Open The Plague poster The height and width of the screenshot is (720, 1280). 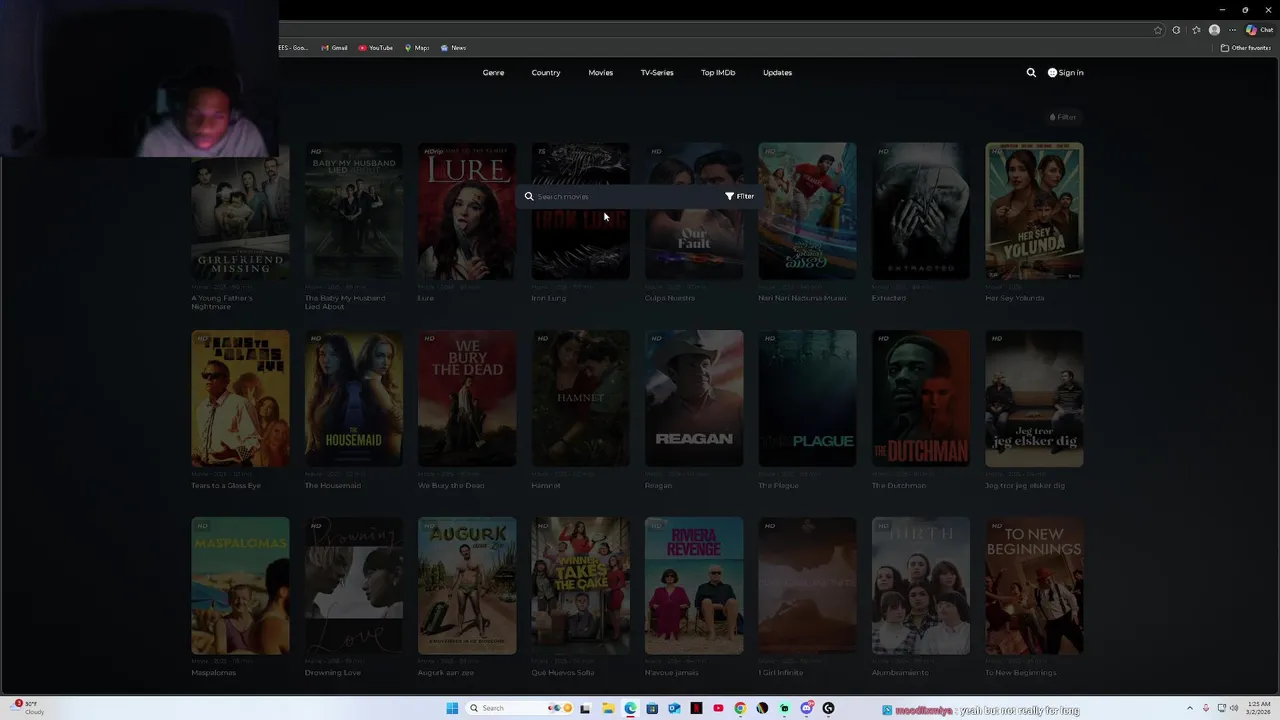(807, 398)
